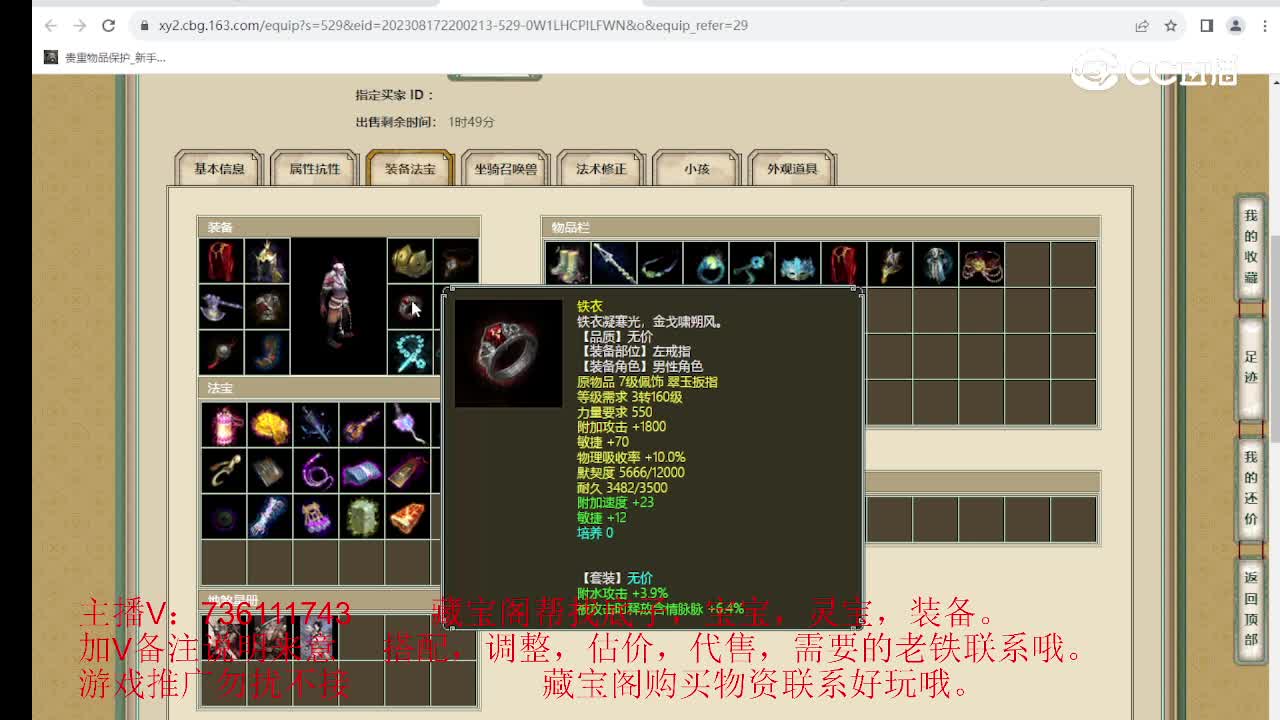The height and width of the screenshot is (720, 1280).
Task: Open the 贵重物品保护 bookmark
Action: pyautogui.click(x=105, y=58)
